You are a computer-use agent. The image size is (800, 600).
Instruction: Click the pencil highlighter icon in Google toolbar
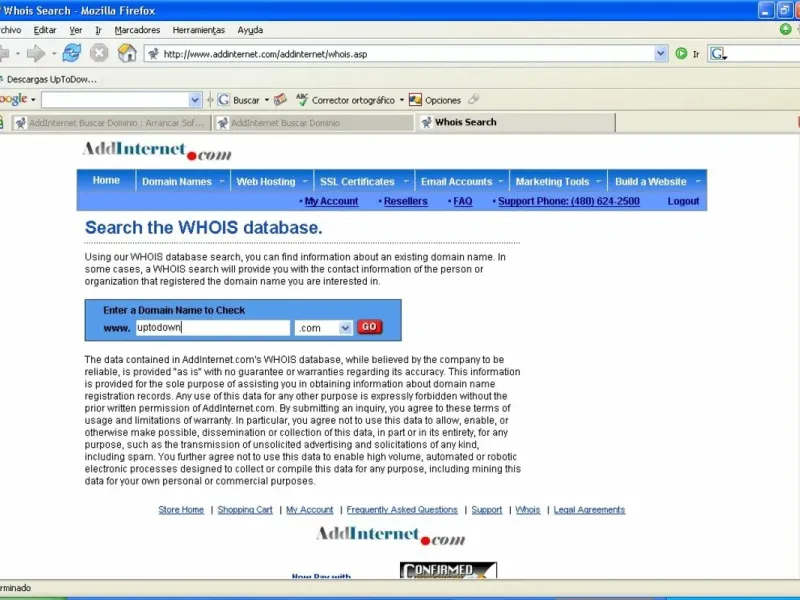point(474,99)
